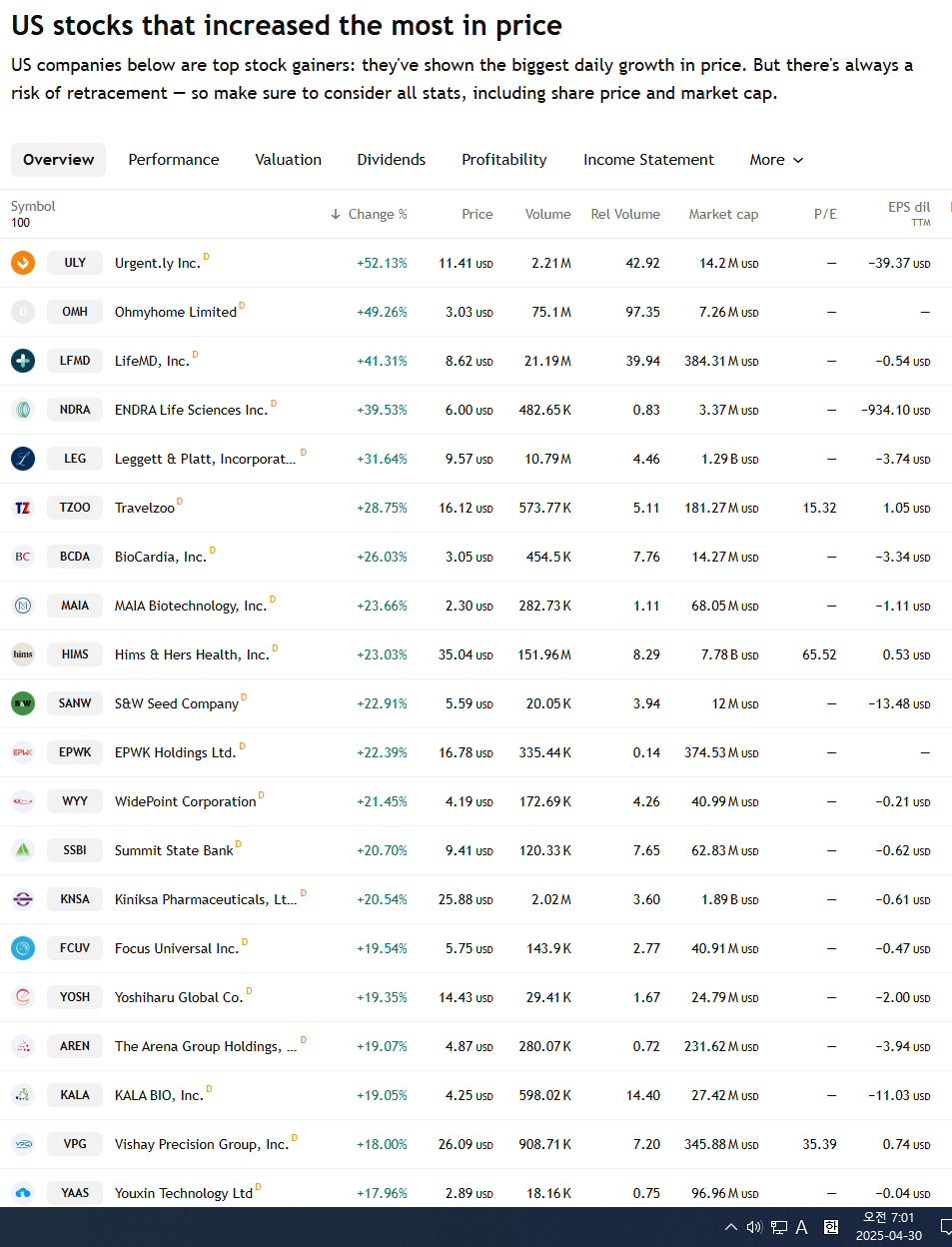The height and width of the screenshot is (1247, 952).
Task: Open the Profitability tab
Action: tap(504, 160)
